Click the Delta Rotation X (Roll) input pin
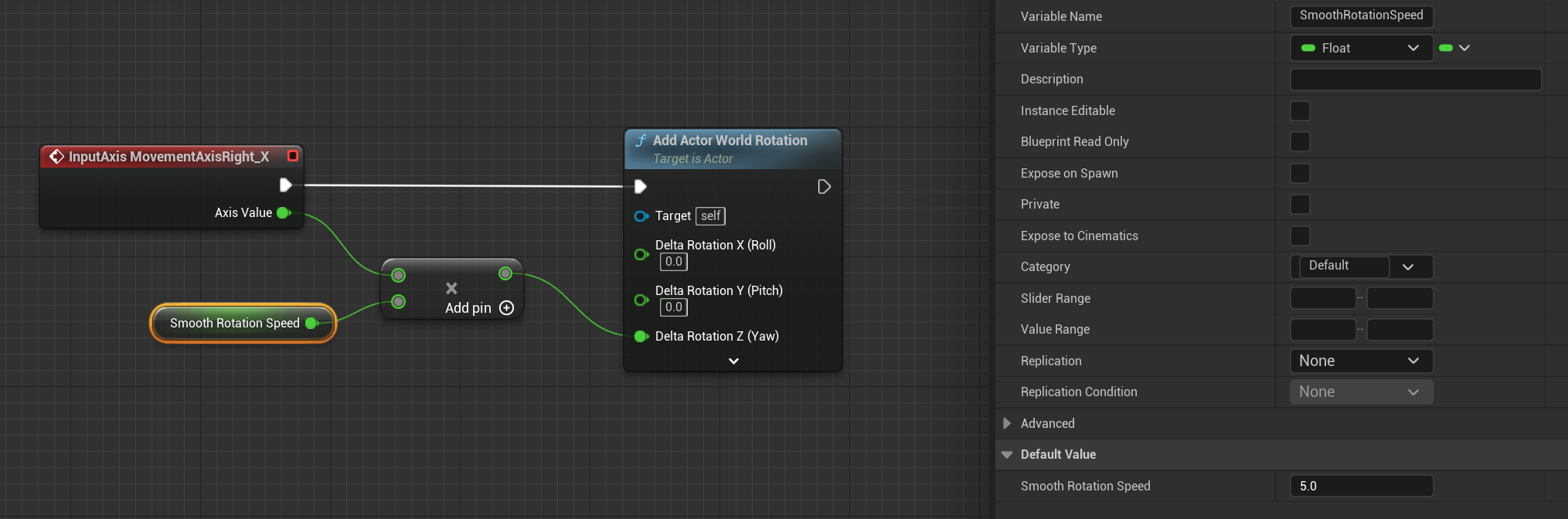The height and width of the screenshot is (519, 1568). click(x=641, y=254)
